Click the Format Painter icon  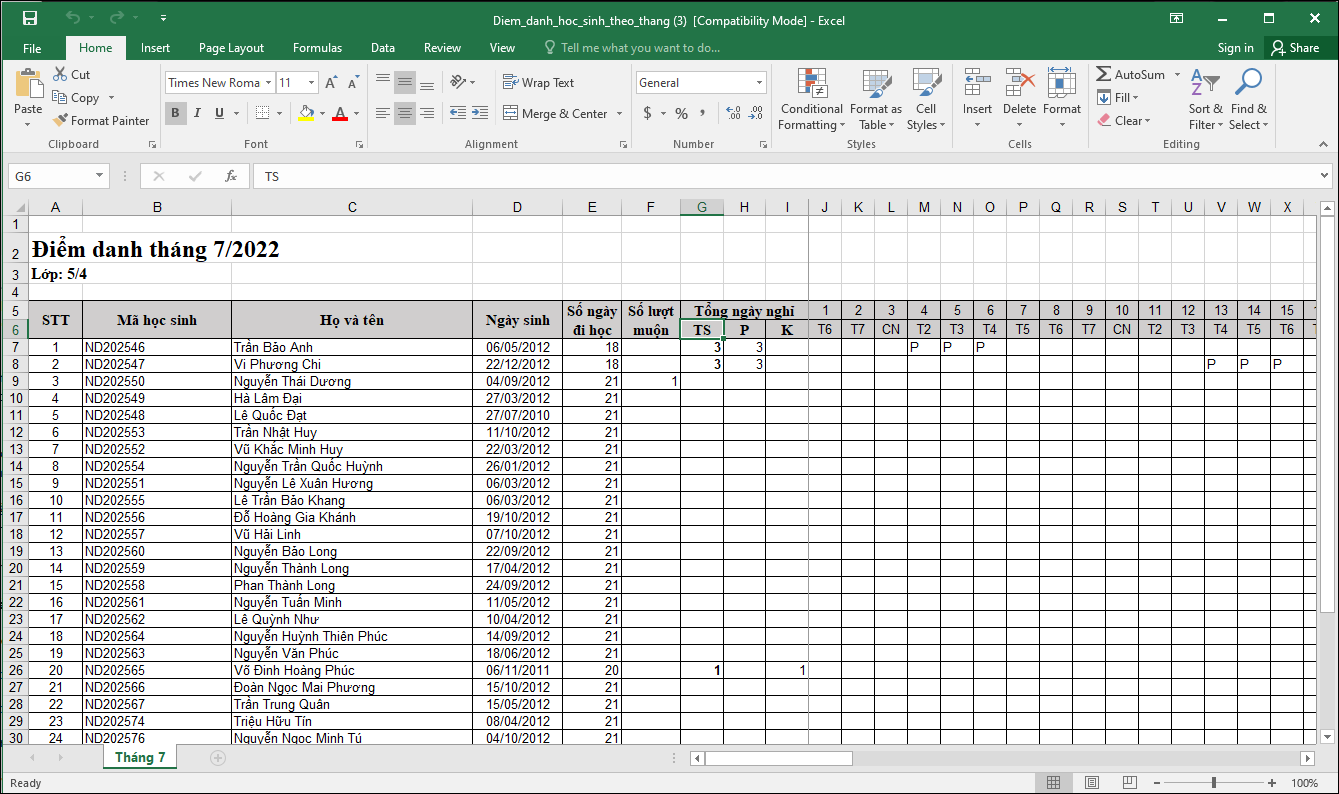62,121
